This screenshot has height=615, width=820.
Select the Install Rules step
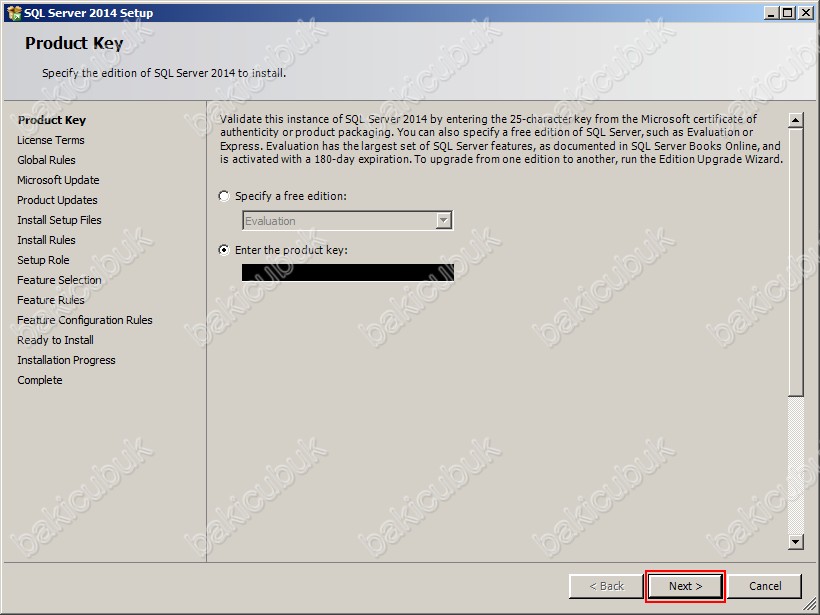tap(46, 240)
